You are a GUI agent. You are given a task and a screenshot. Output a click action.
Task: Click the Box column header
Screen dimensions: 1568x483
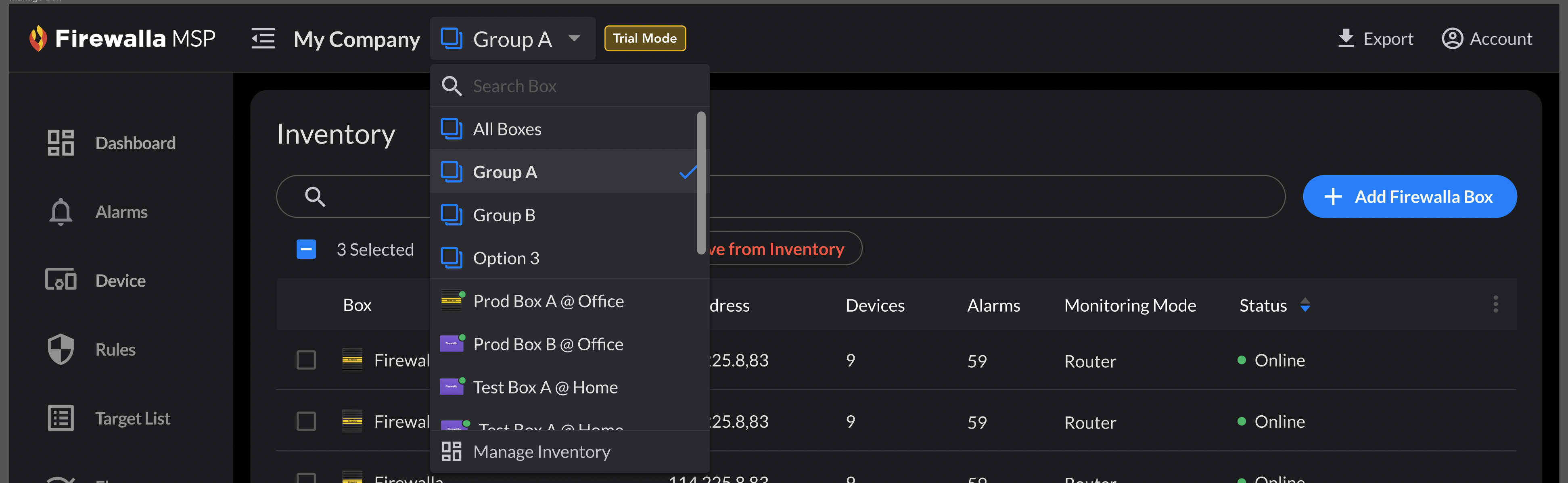pyautogui.click(x=358, y=305)
